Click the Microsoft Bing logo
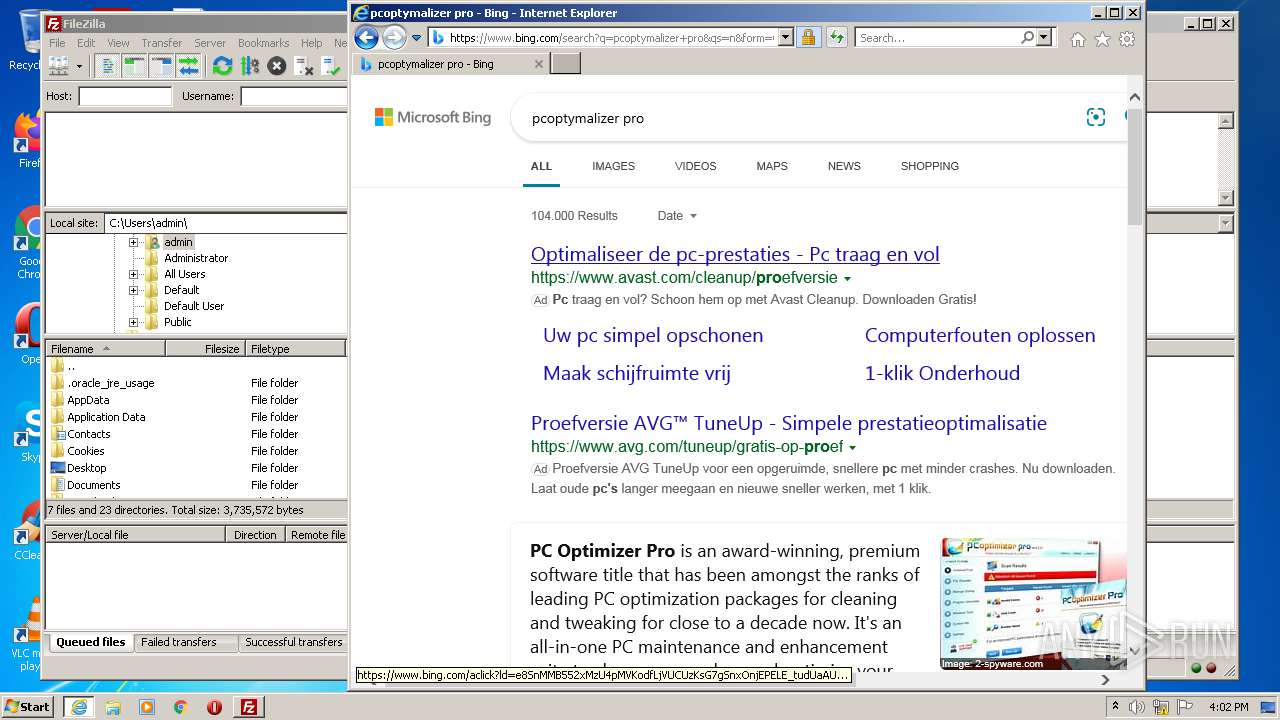Image resolution: width=1280 pixels, height=720 pixels. [433, 117]
